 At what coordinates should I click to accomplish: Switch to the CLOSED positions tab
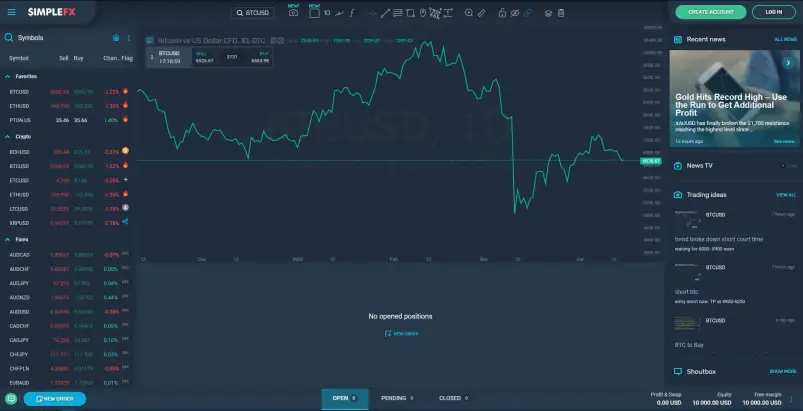pos(454,398)
